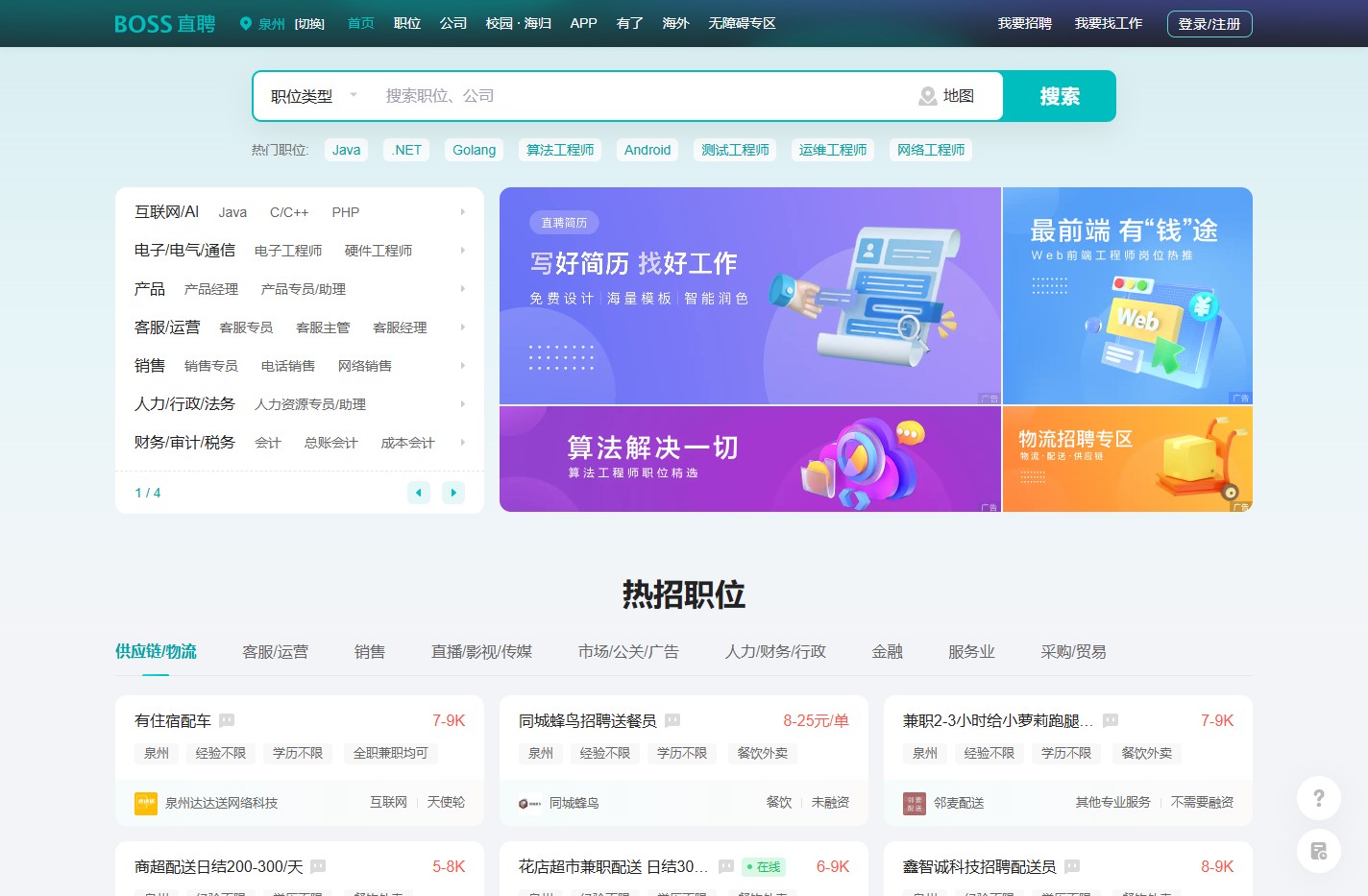The height and width of the screenshot is (896, 1368).
Task: Click chat icon next to 商超配送日结200-300/天
Action: (x=318, y=866)
